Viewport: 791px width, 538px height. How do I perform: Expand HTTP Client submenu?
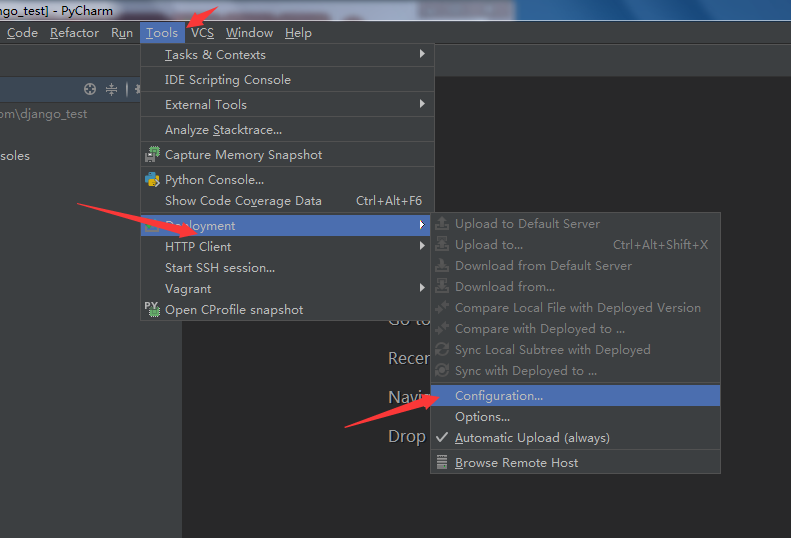click(287, 246)
